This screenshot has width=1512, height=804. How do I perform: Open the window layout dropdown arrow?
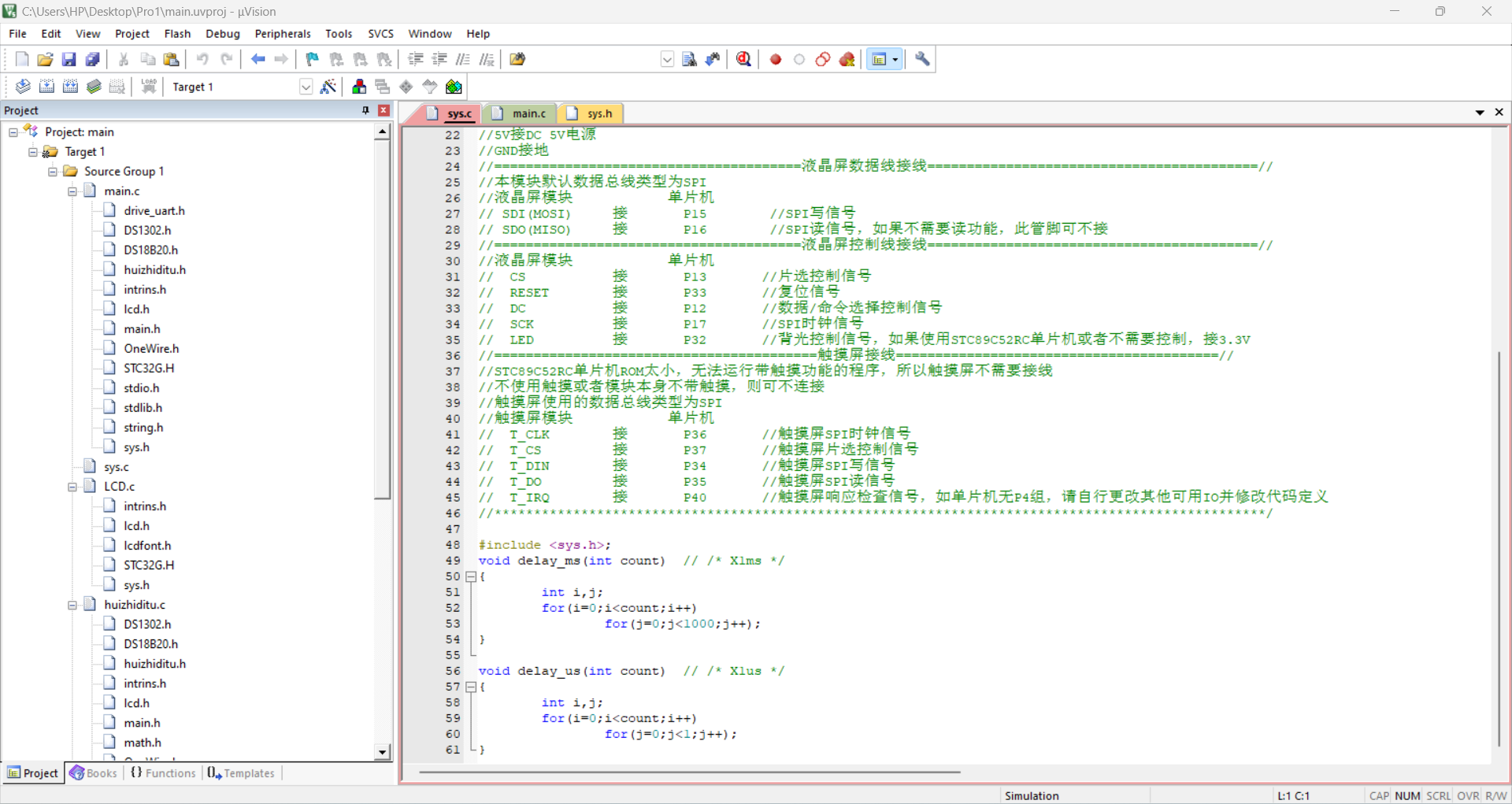point(895,59)
